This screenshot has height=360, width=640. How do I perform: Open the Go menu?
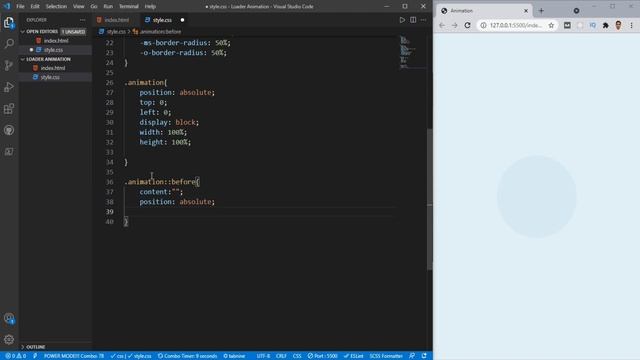pos(94,7)
